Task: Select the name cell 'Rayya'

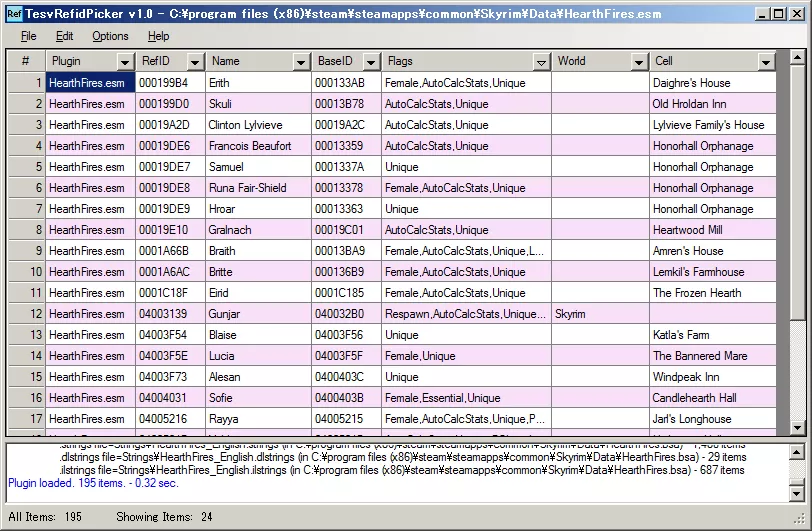Action: [x=258, y=419]
